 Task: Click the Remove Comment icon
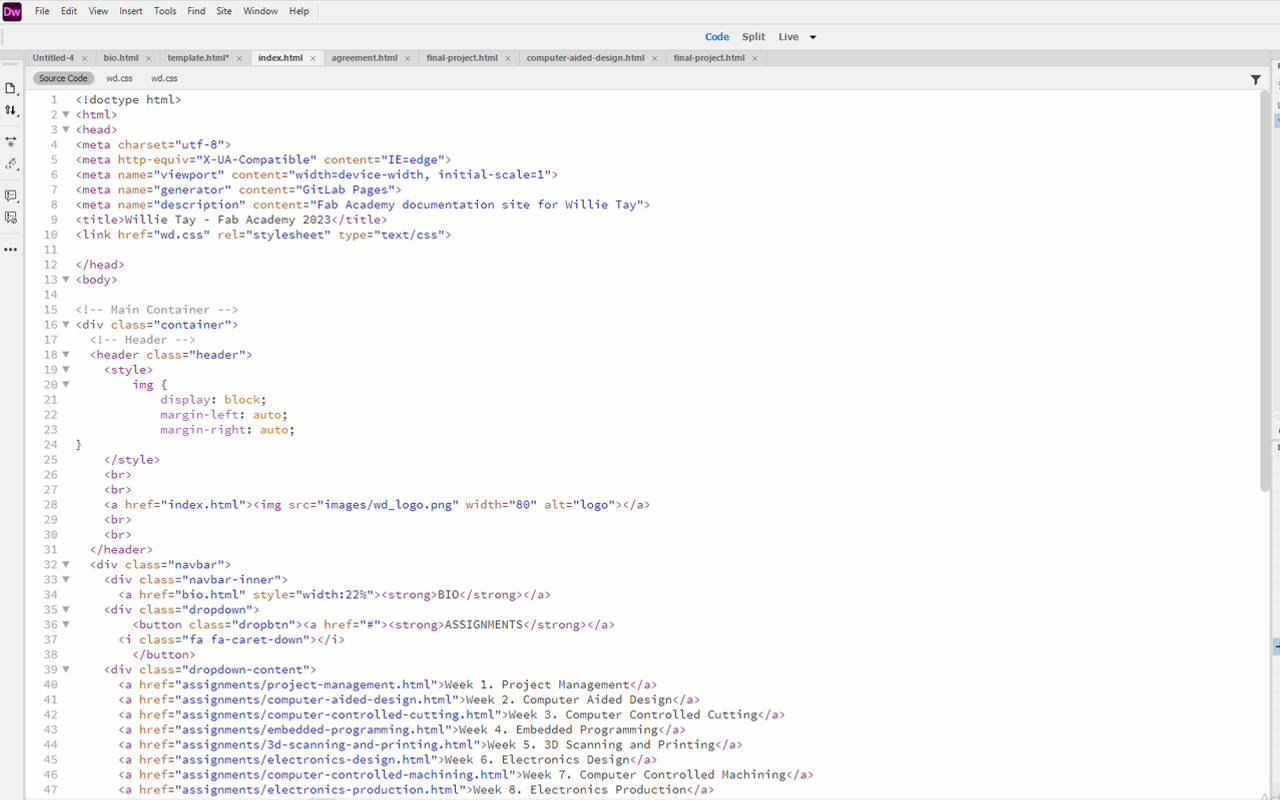[x=11, y=217]
